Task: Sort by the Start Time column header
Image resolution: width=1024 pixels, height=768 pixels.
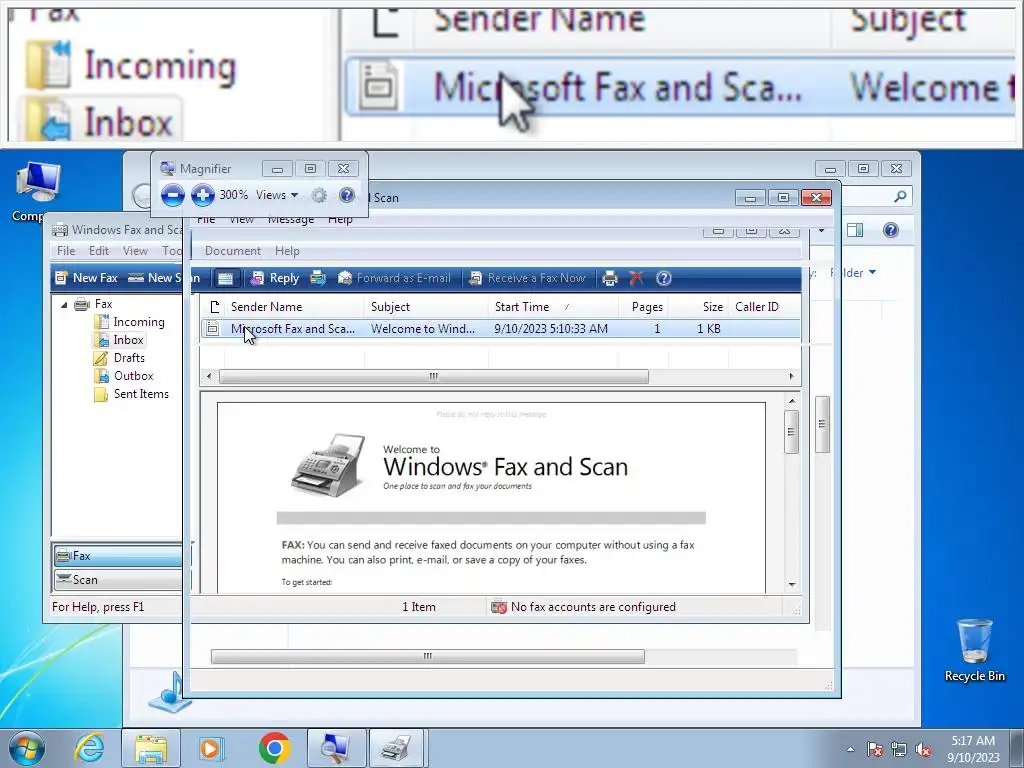Action: 552,307
